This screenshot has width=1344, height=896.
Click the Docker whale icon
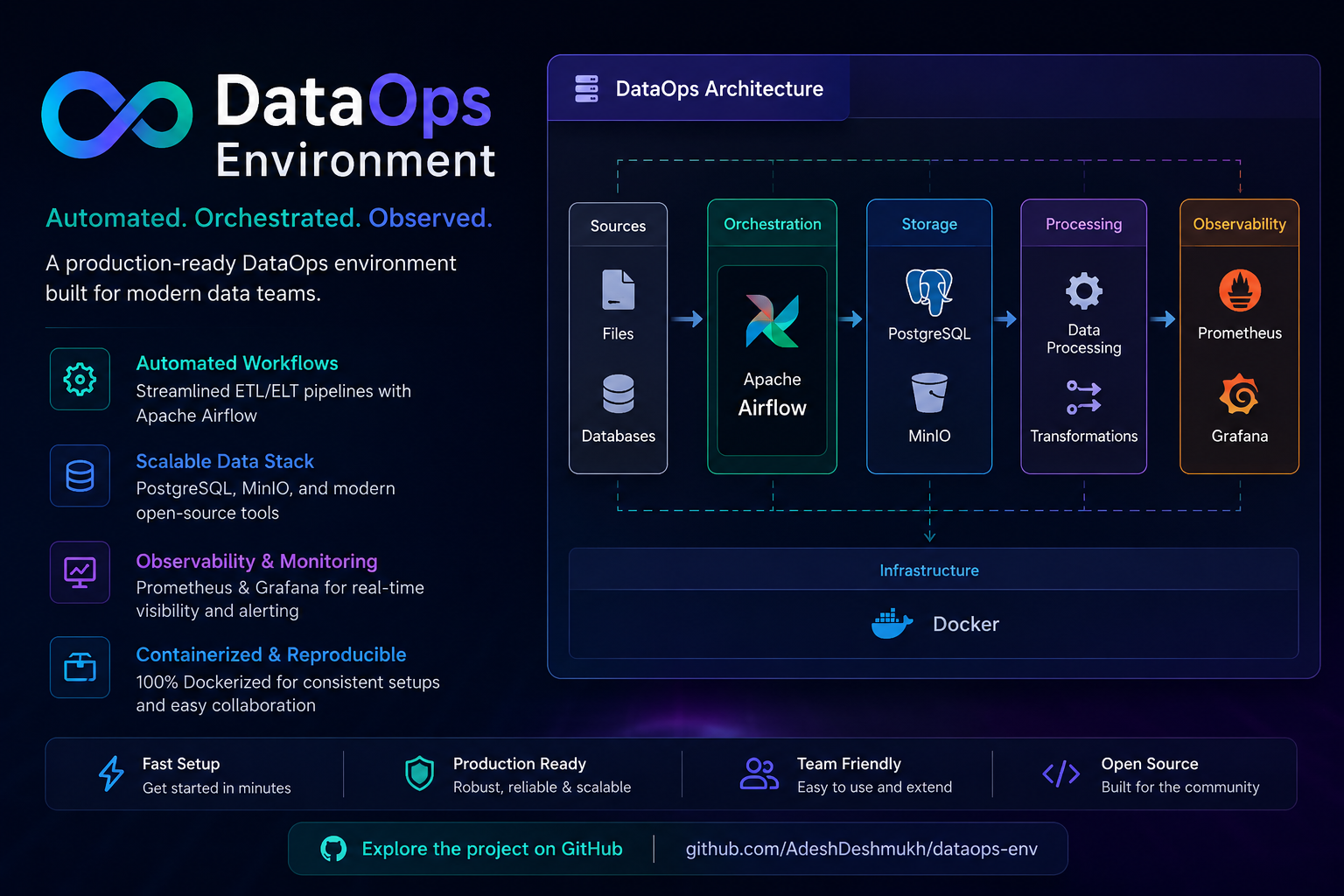892,623
